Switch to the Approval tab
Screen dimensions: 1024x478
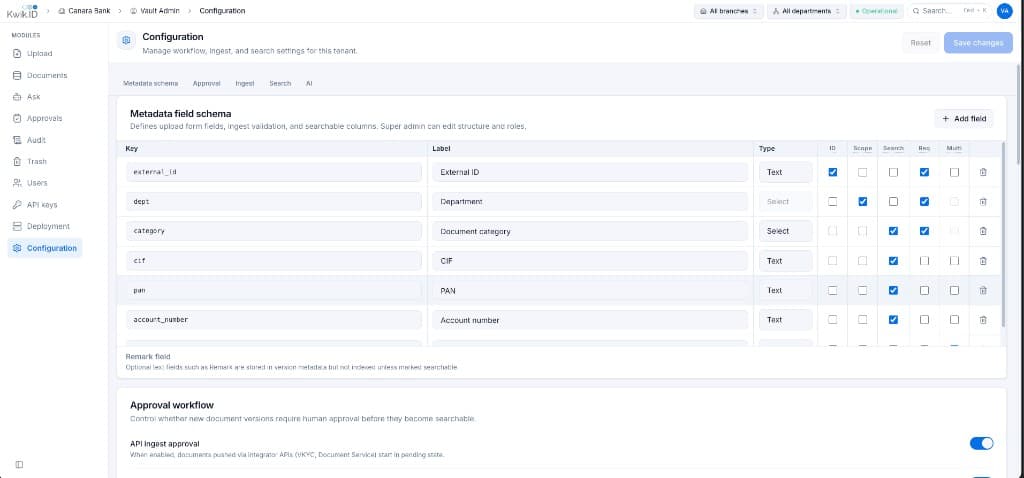(x=206, y=84)
